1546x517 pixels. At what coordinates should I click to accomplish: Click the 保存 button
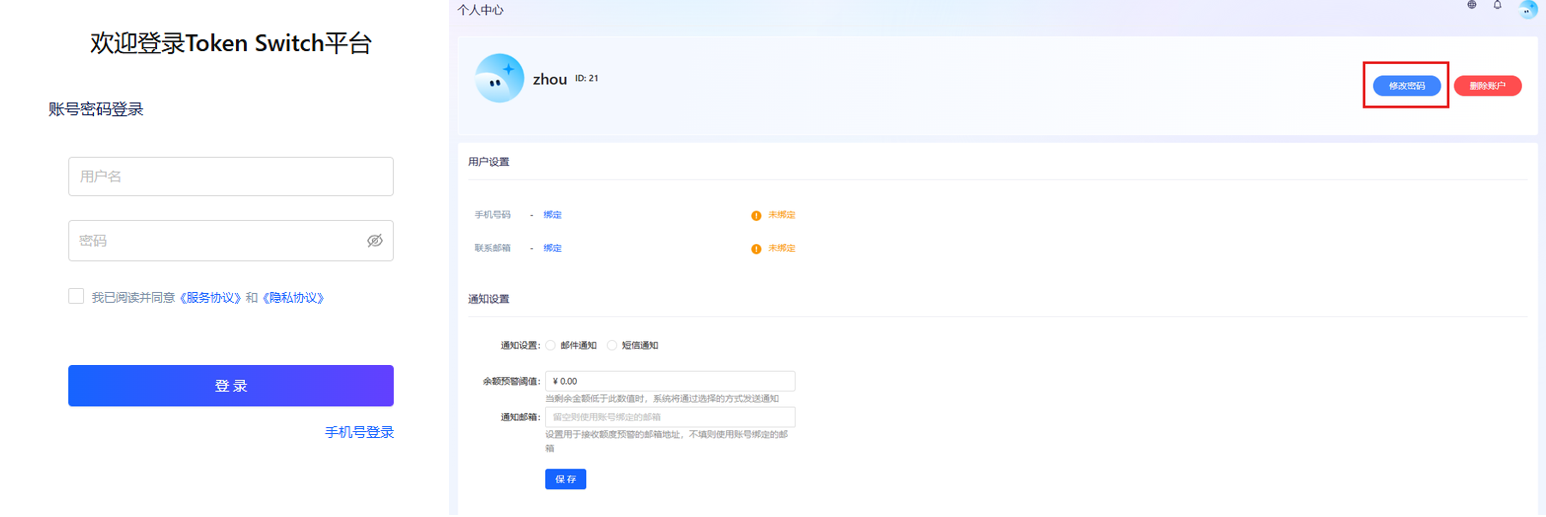565,479
